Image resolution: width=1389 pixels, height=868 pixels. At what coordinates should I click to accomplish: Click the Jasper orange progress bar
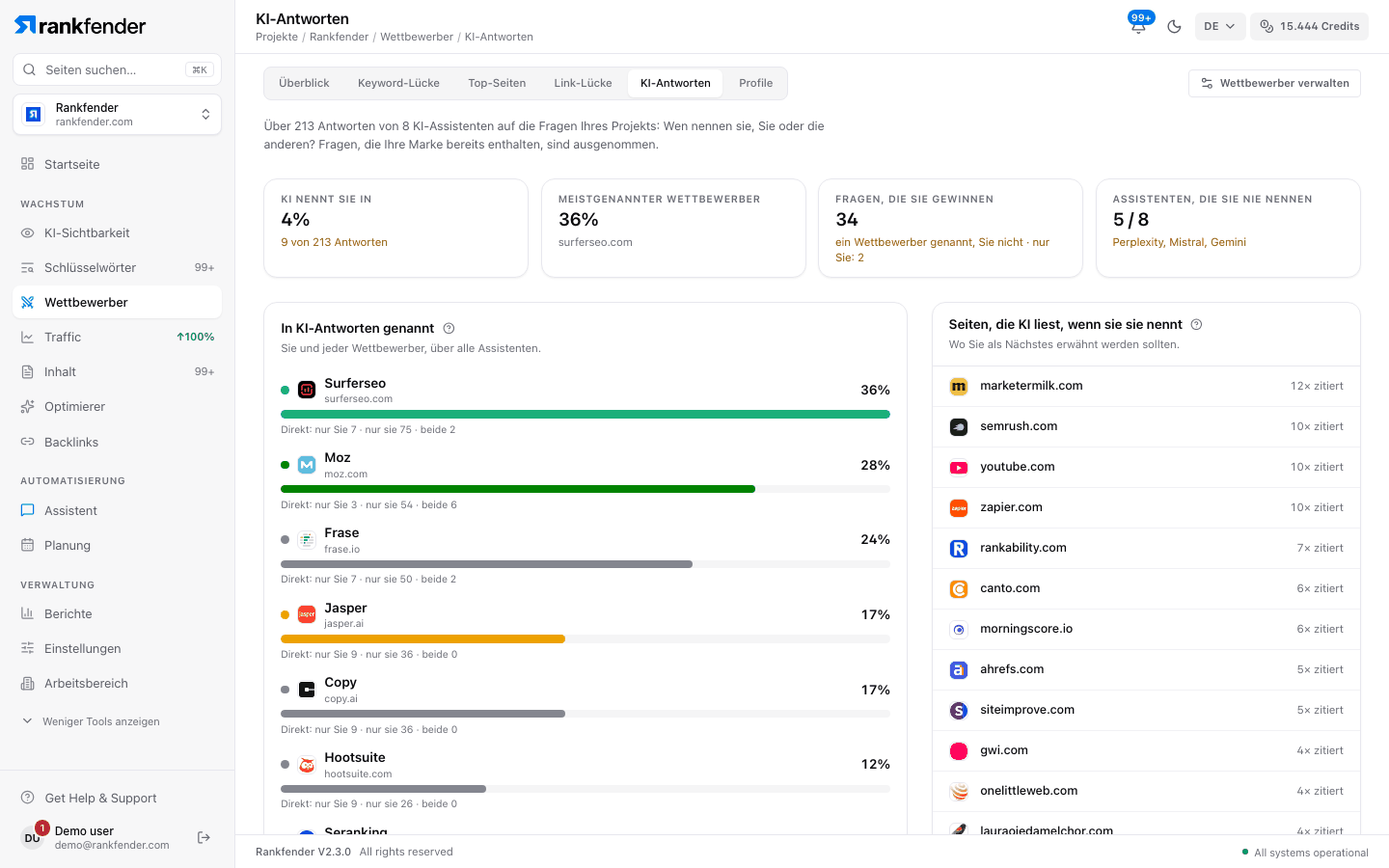point(422,638)
